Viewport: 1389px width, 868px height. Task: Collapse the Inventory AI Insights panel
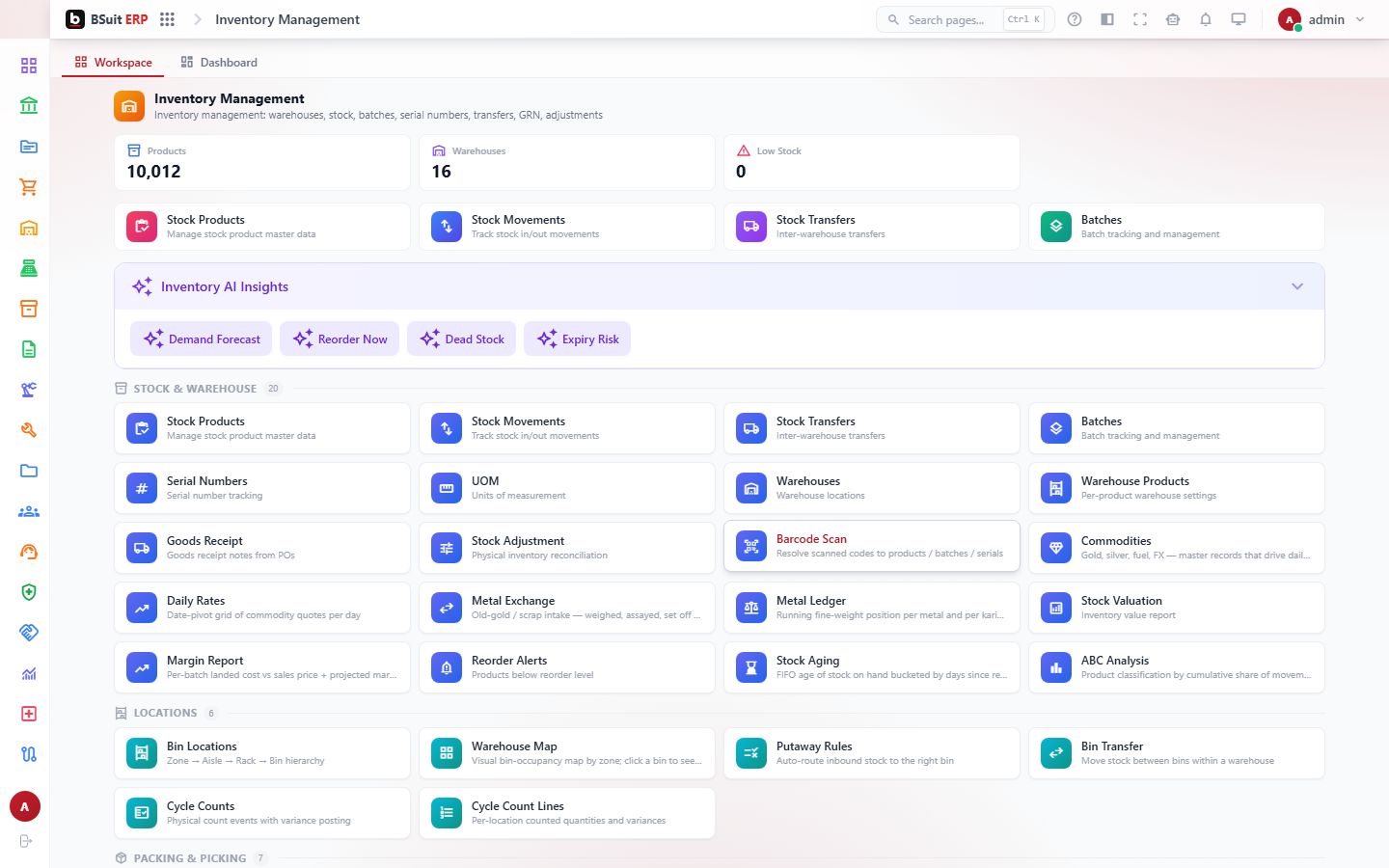pos(1297,286)
